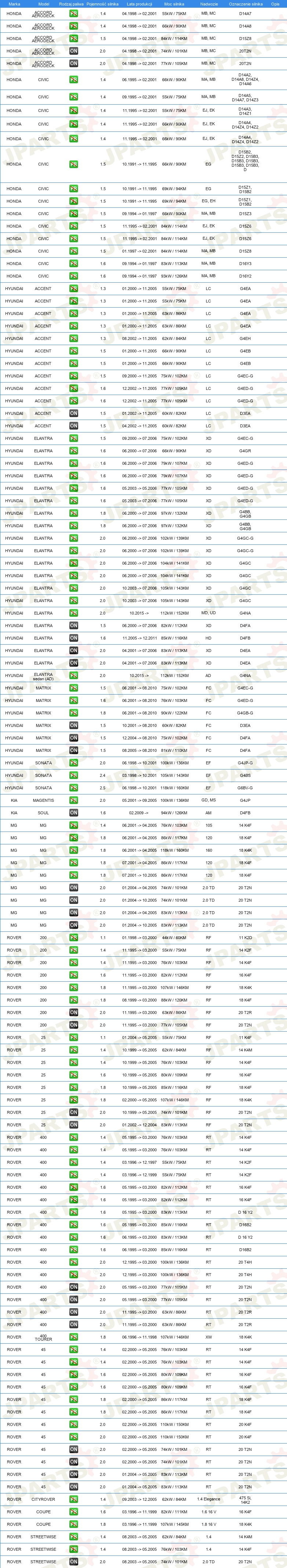Click diesel icon in Streetwise 20 T2N row
The width and height of the screenshot is (287, 1568).
point(73,1562)
